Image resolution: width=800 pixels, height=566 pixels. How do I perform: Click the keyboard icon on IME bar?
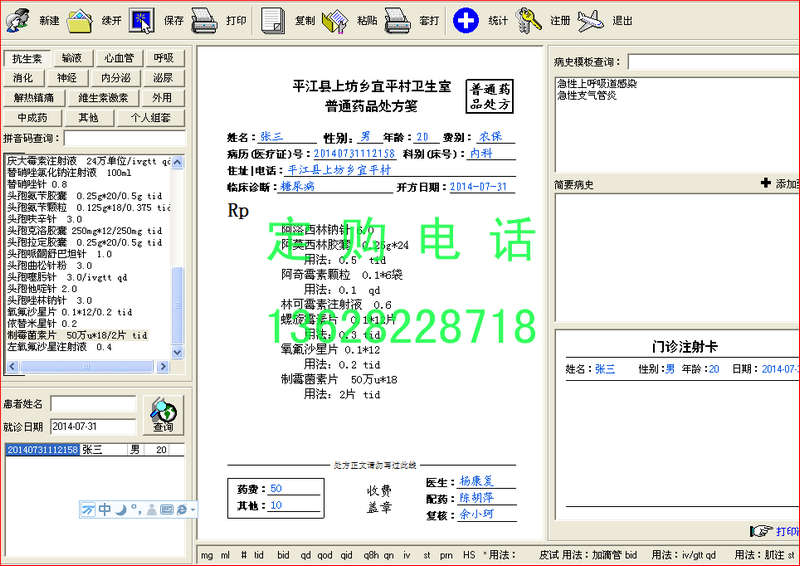[x=167, y=509]
